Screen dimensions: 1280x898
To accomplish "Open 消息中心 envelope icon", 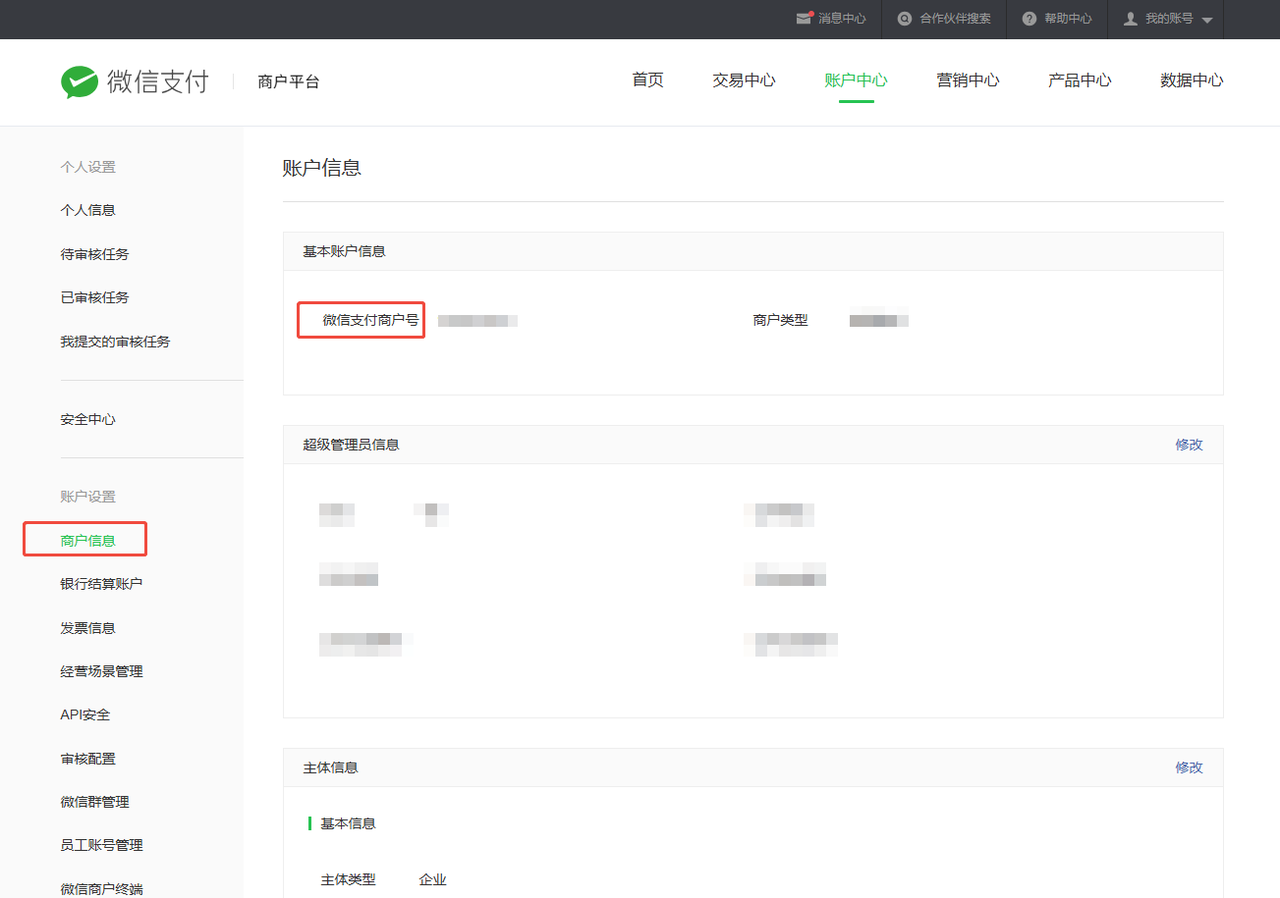I will click(804, 19).
